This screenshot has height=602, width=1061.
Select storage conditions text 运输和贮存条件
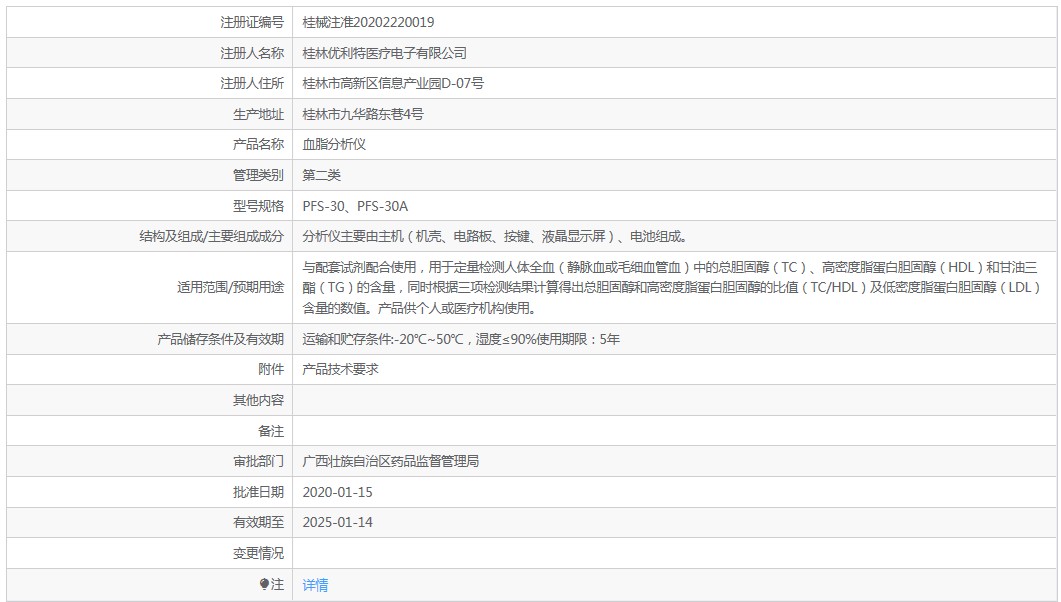[x=461, y=339]
